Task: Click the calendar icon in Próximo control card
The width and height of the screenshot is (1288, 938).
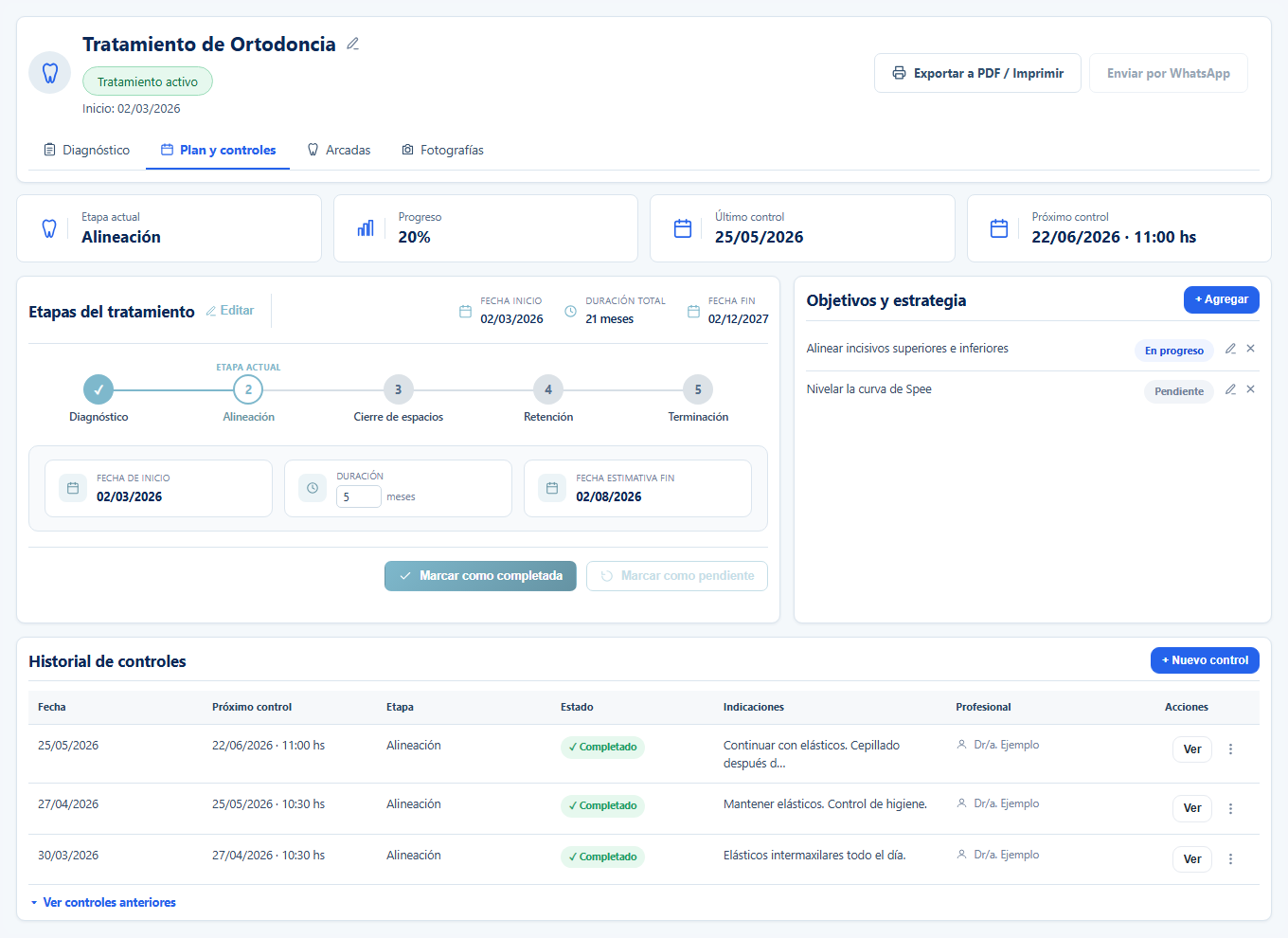Action: pyautogui.click(x=999, y=228)
